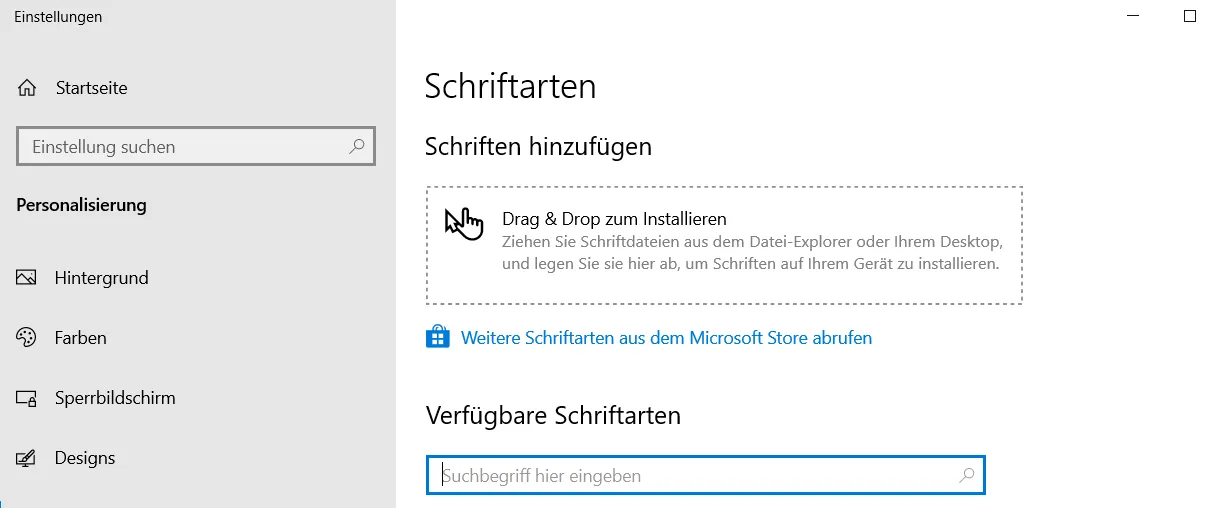Maximize the Einstellungen window
Screen dimensions: 1210x508
click(1190, 17)
